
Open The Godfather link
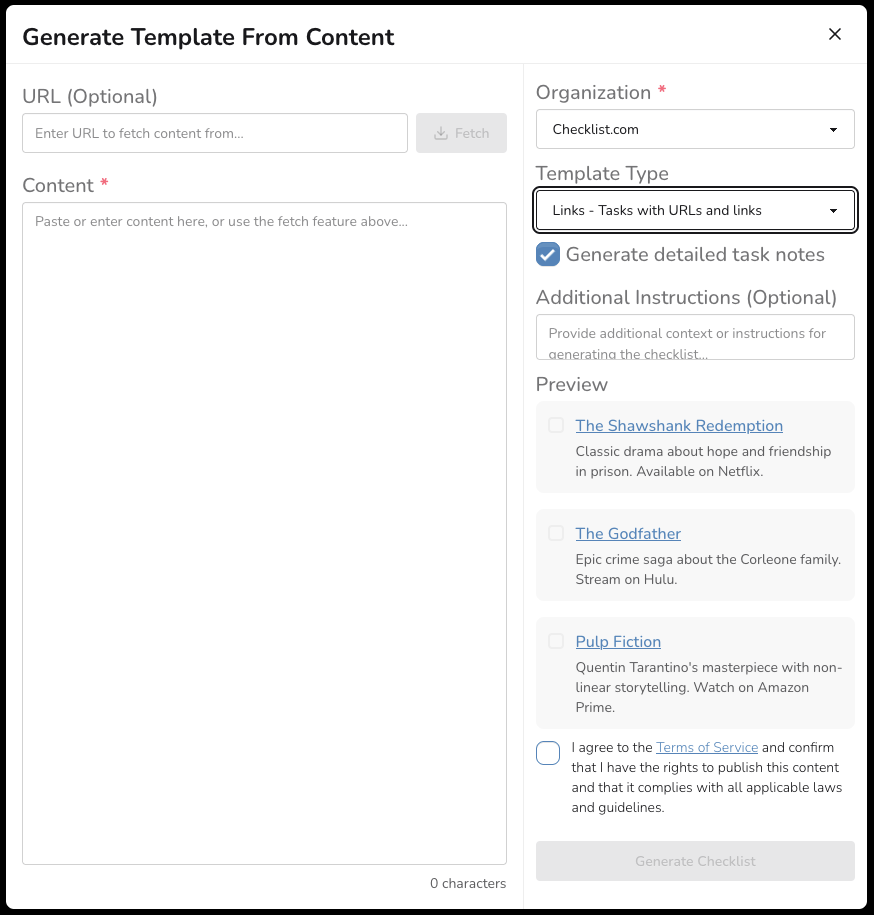tap(628, 534)
